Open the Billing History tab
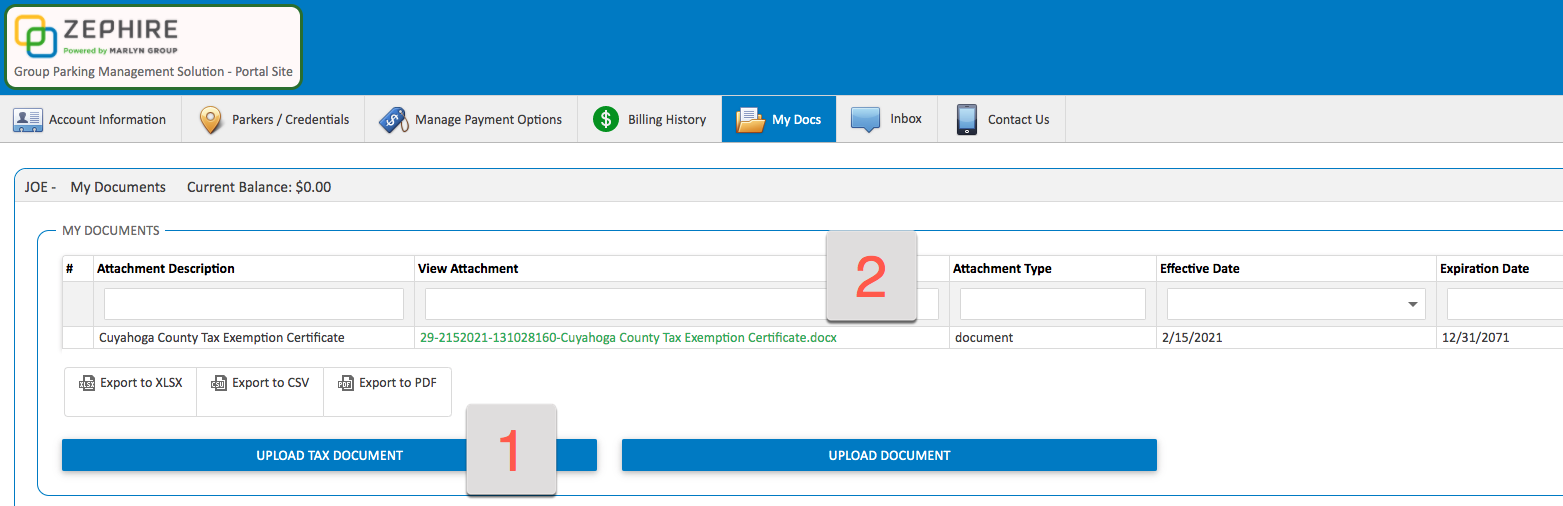The image size is (1563, 506). pyautogui.click(x=666, y=119)
